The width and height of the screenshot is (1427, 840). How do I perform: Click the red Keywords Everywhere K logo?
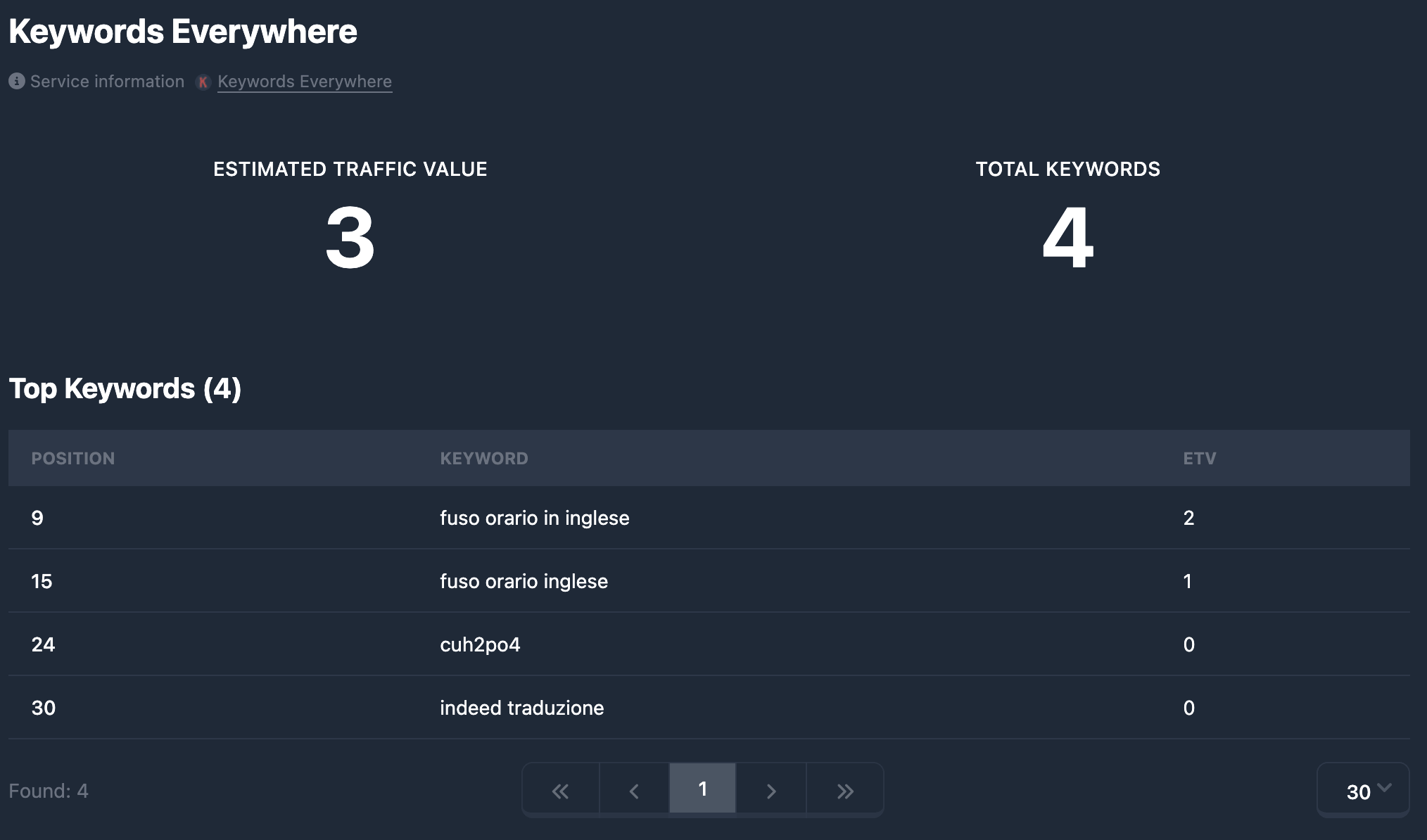[203, 82]
